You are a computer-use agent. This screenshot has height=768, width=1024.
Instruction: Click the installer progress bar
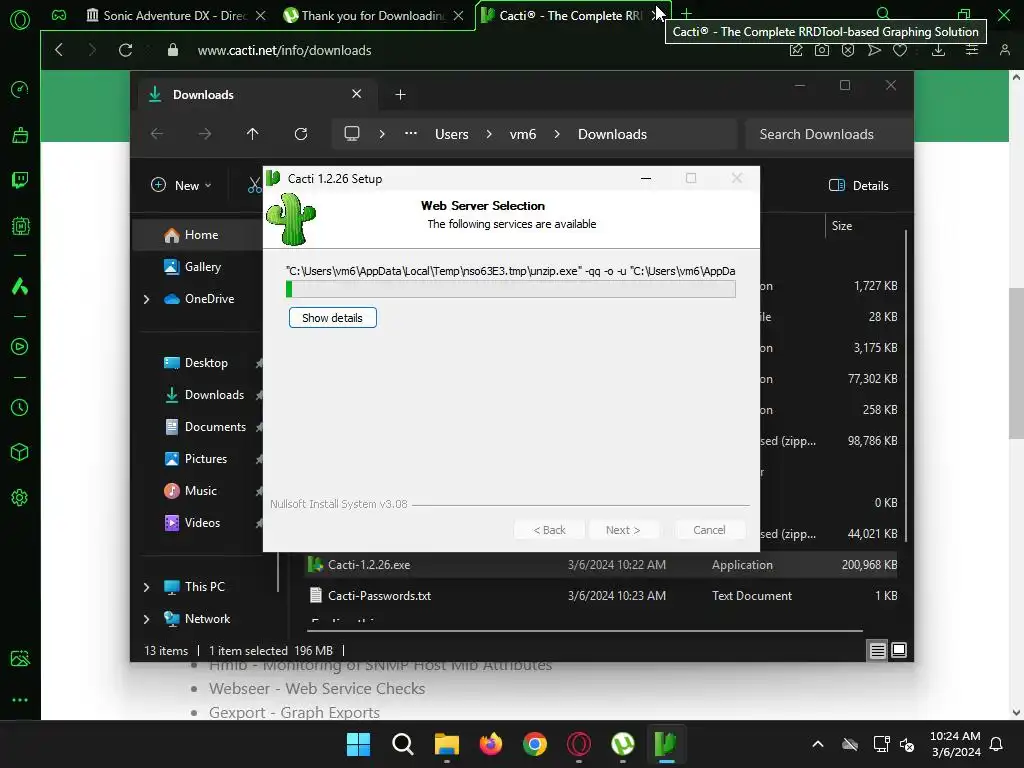point(511,289)
